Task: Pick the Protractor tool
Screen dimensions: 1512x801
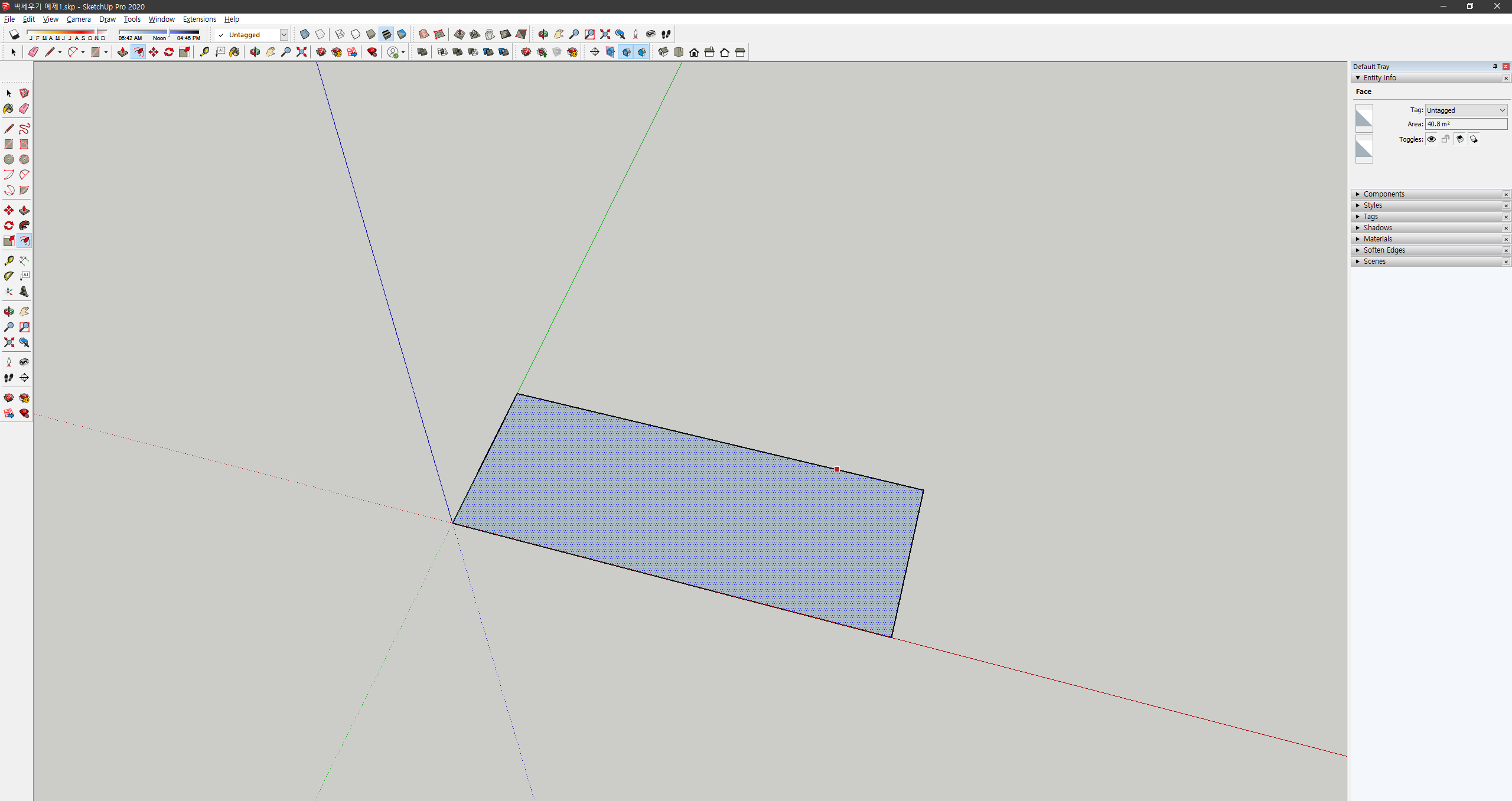Action: point(9,276)
